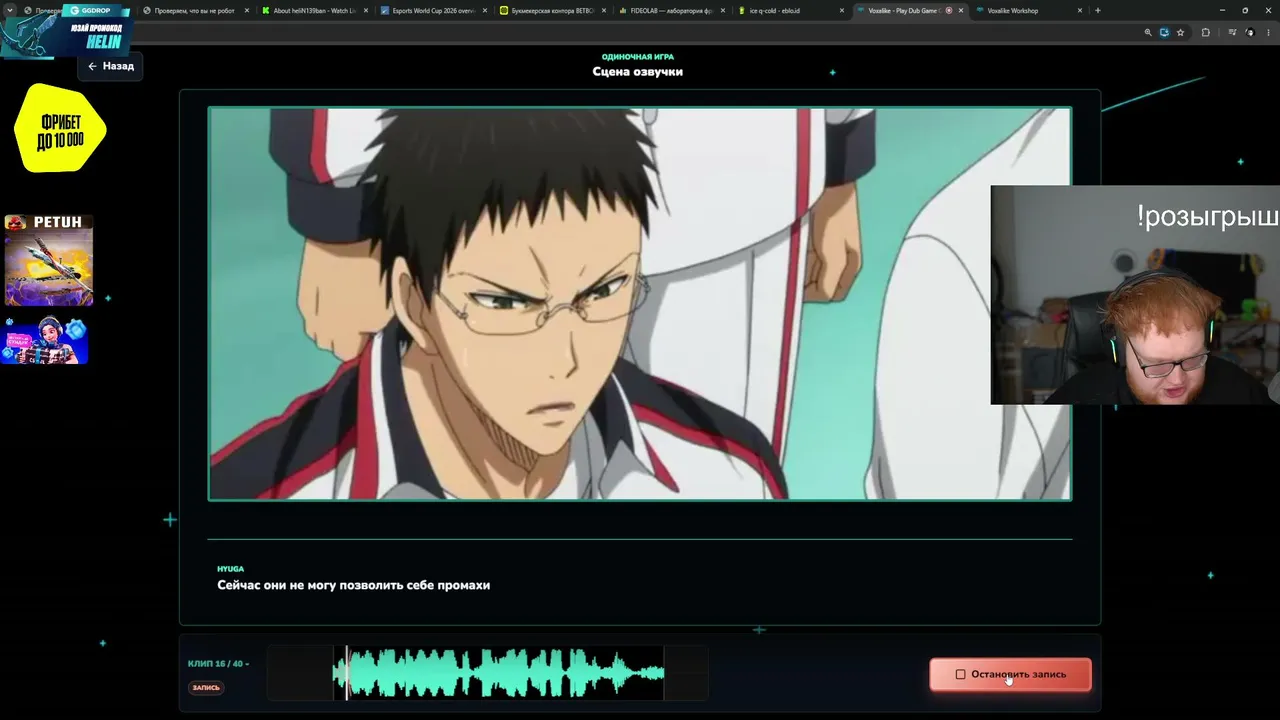1280x720 pixels.
Task: Click the ЗАПИСЬ recording status badge
Action: (x=206, y=688)
